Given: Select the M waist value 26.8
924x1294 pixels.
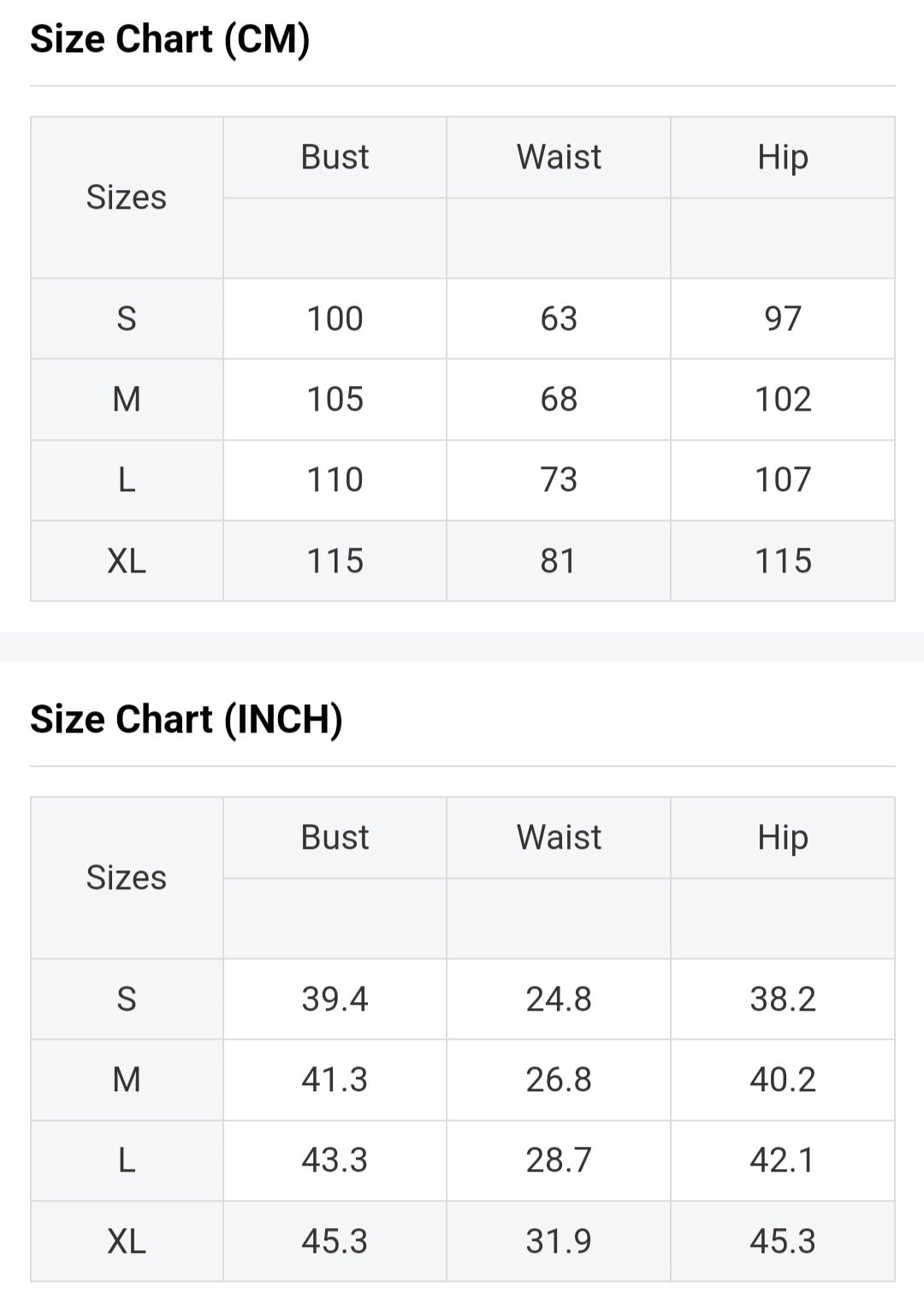Looking at the screenshot, I should pyautogui.click(x=559, y=1080).
